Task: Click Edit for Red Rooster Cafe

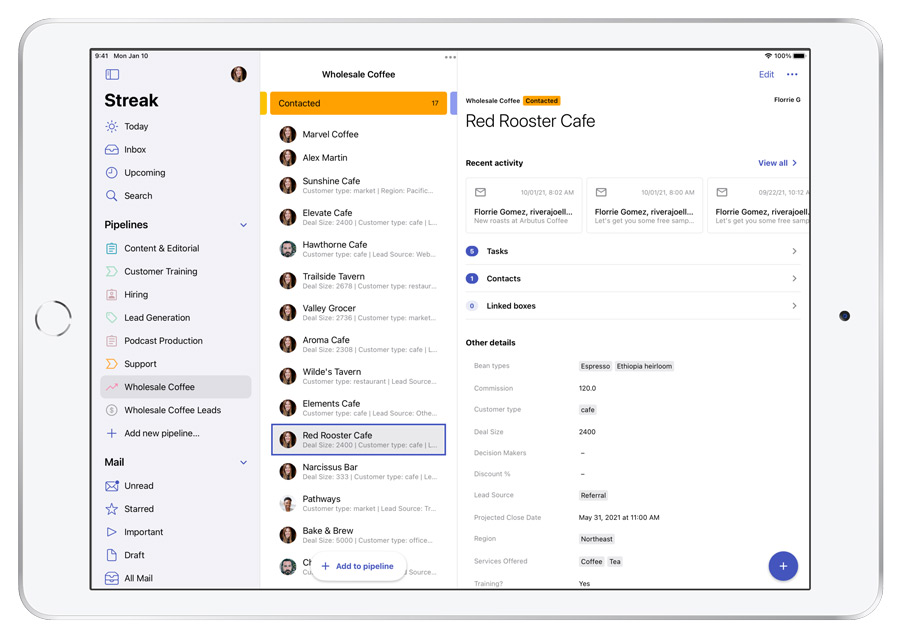Action: (x=766, y=75)
